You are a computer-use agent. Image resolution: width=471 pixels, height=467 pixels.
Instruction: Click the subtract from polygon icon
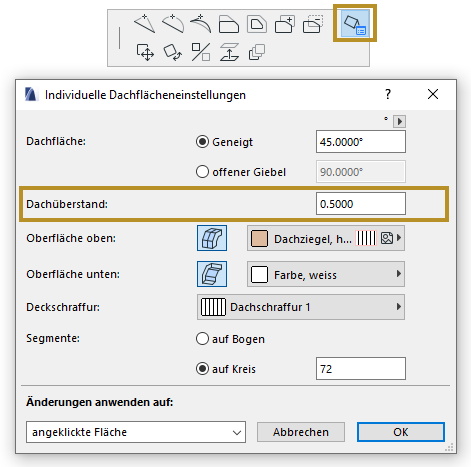pos(313,24)
